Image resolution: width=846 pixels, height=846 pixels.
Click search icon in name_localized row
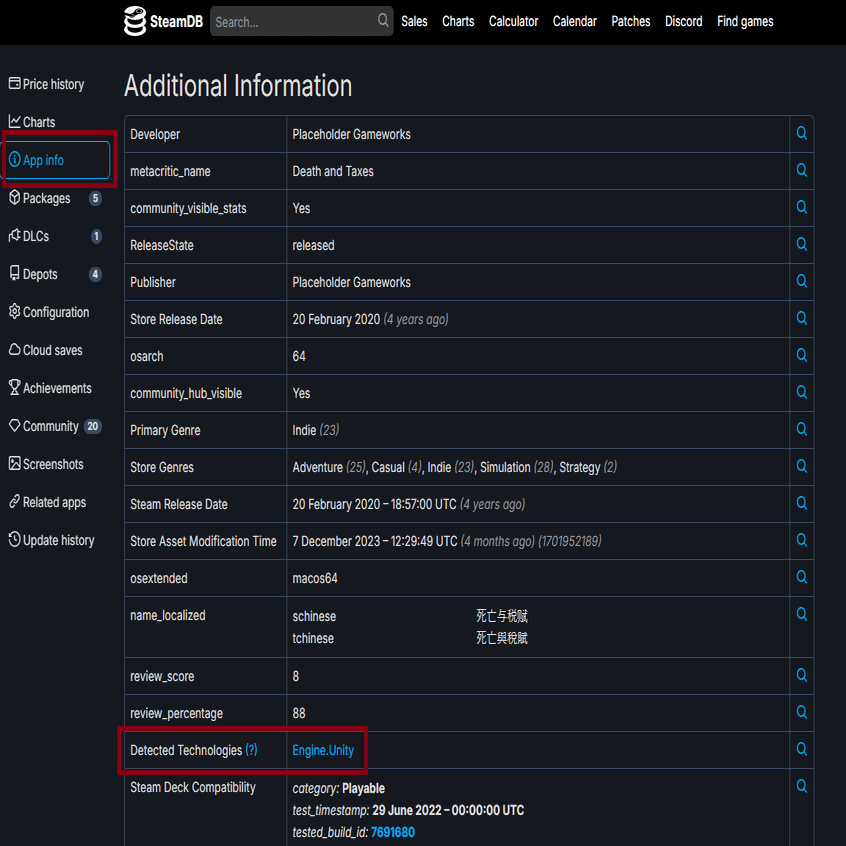pyautogui.click(x=801, y=614)
